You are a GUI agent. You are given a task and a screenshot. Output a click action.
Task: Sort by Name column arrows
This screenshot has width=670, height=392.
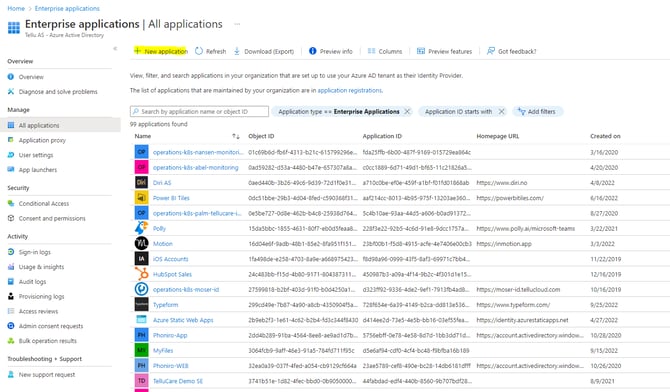coord(236,136)
